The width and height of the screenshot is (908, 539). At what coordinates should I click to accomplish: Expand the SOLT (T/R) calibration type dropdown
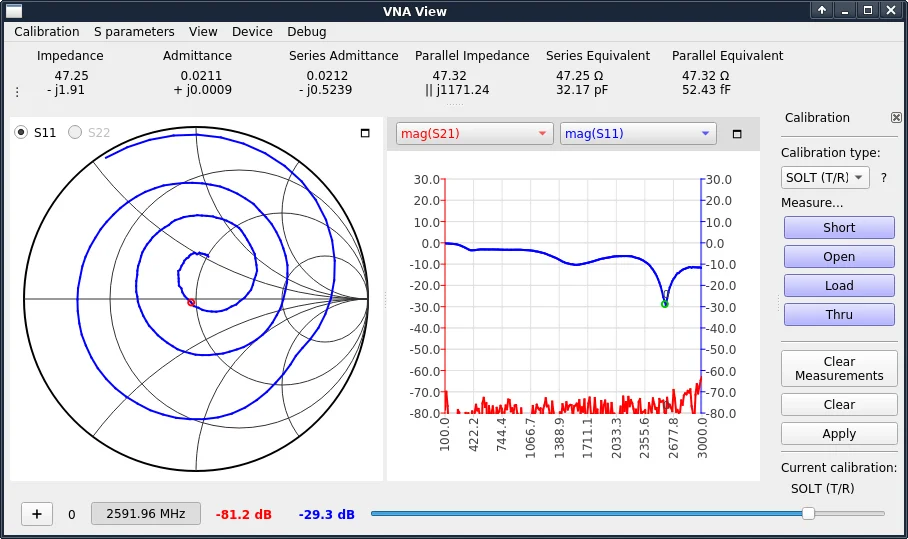tap(825, 177)
